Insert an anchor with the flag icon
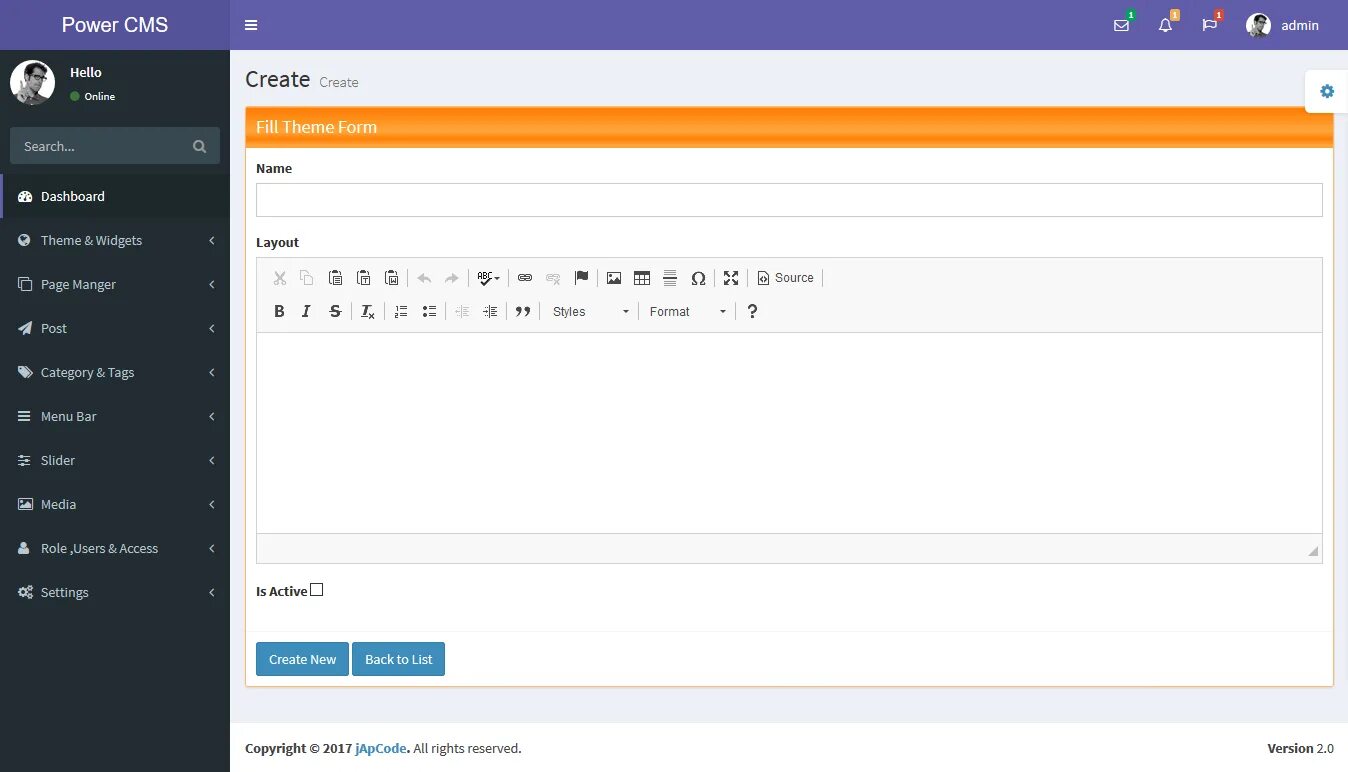This screenshot has width=1348, height=772. click(x=581, y=278)
